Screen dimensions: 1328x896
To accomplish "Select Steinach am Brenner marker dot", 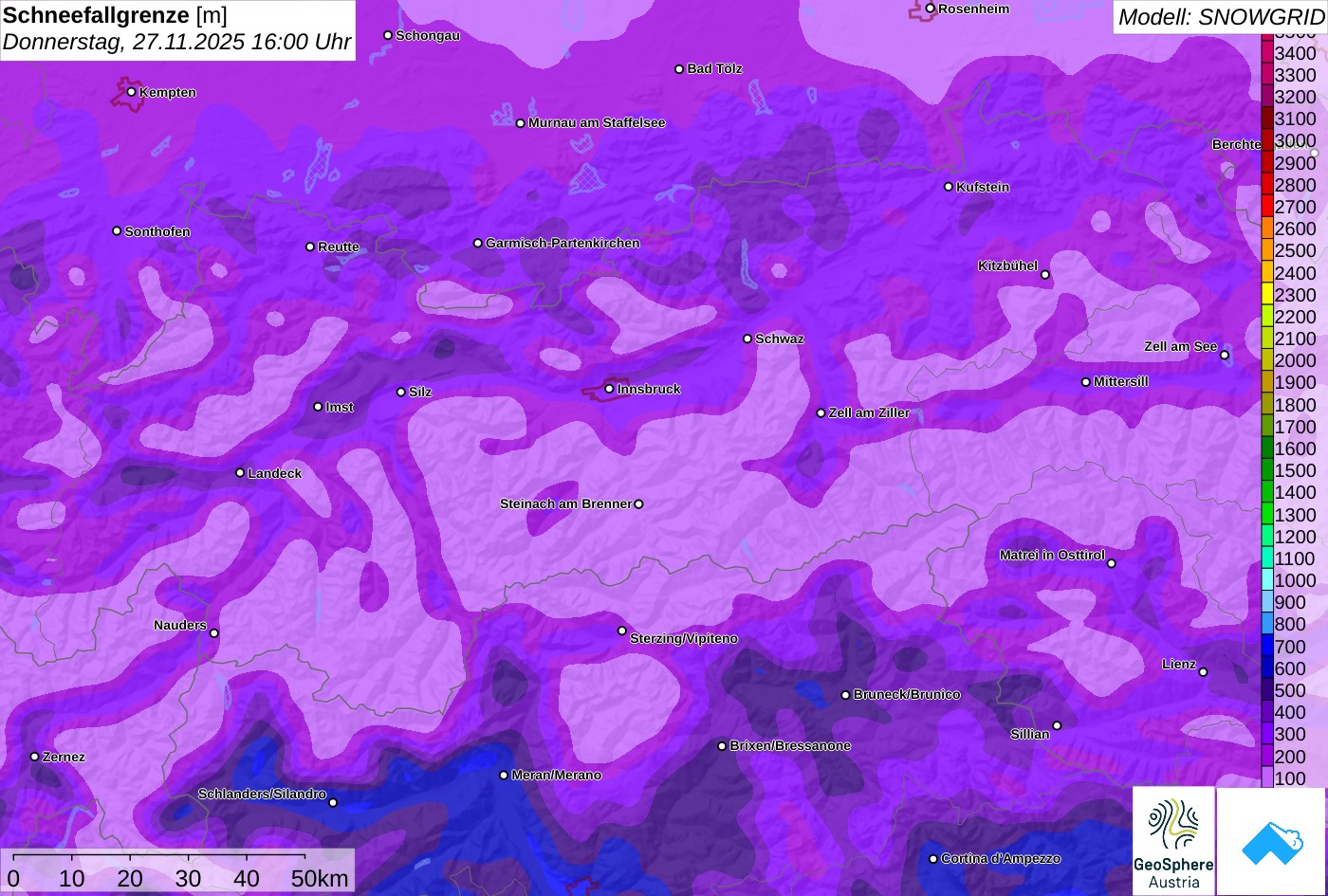I will coord(638,504).
